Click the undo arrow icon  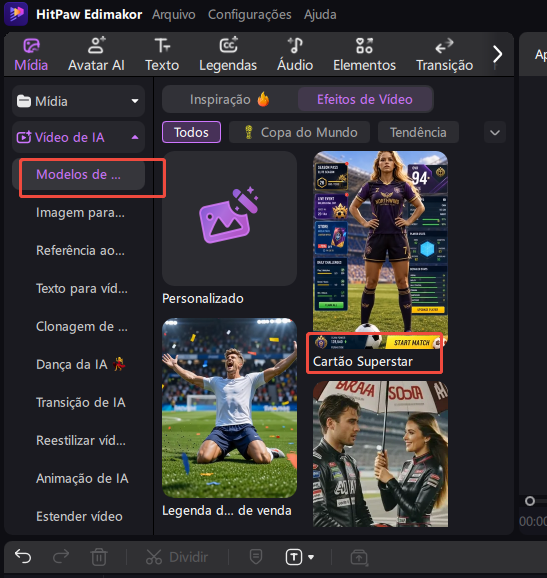coord(23,557)
